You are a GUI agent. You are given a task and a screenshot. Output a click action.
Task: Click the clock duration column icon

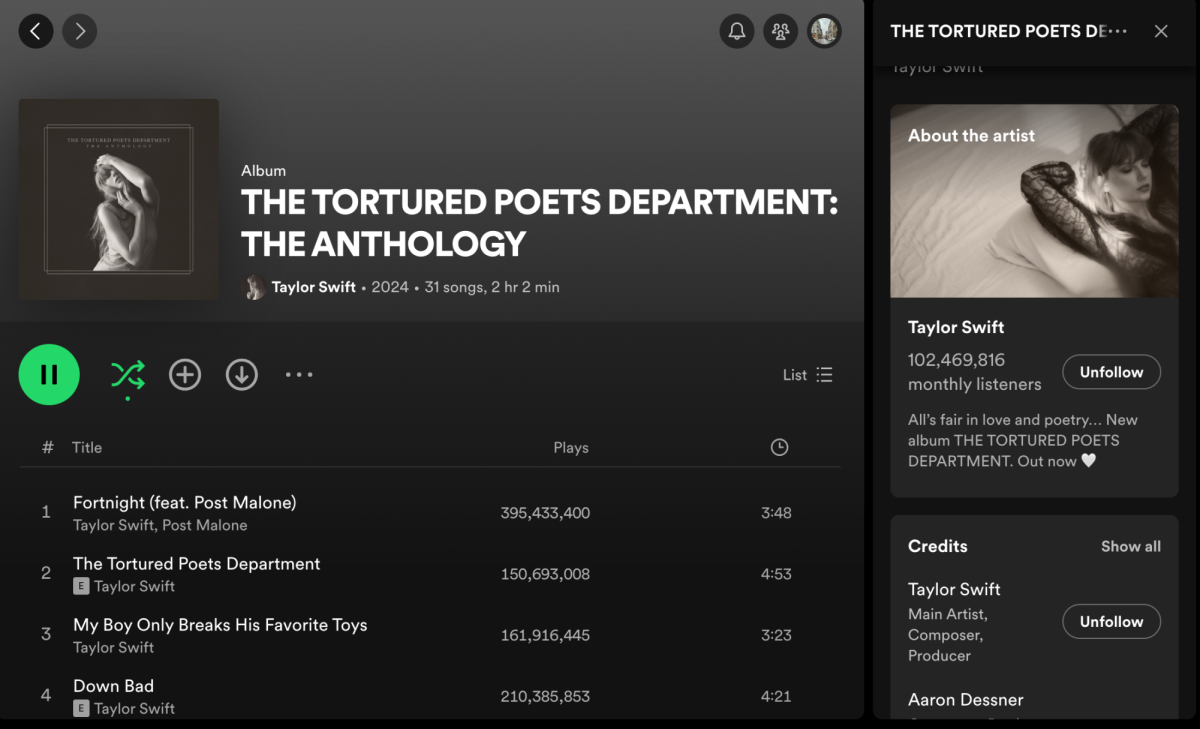pos(780,448)
